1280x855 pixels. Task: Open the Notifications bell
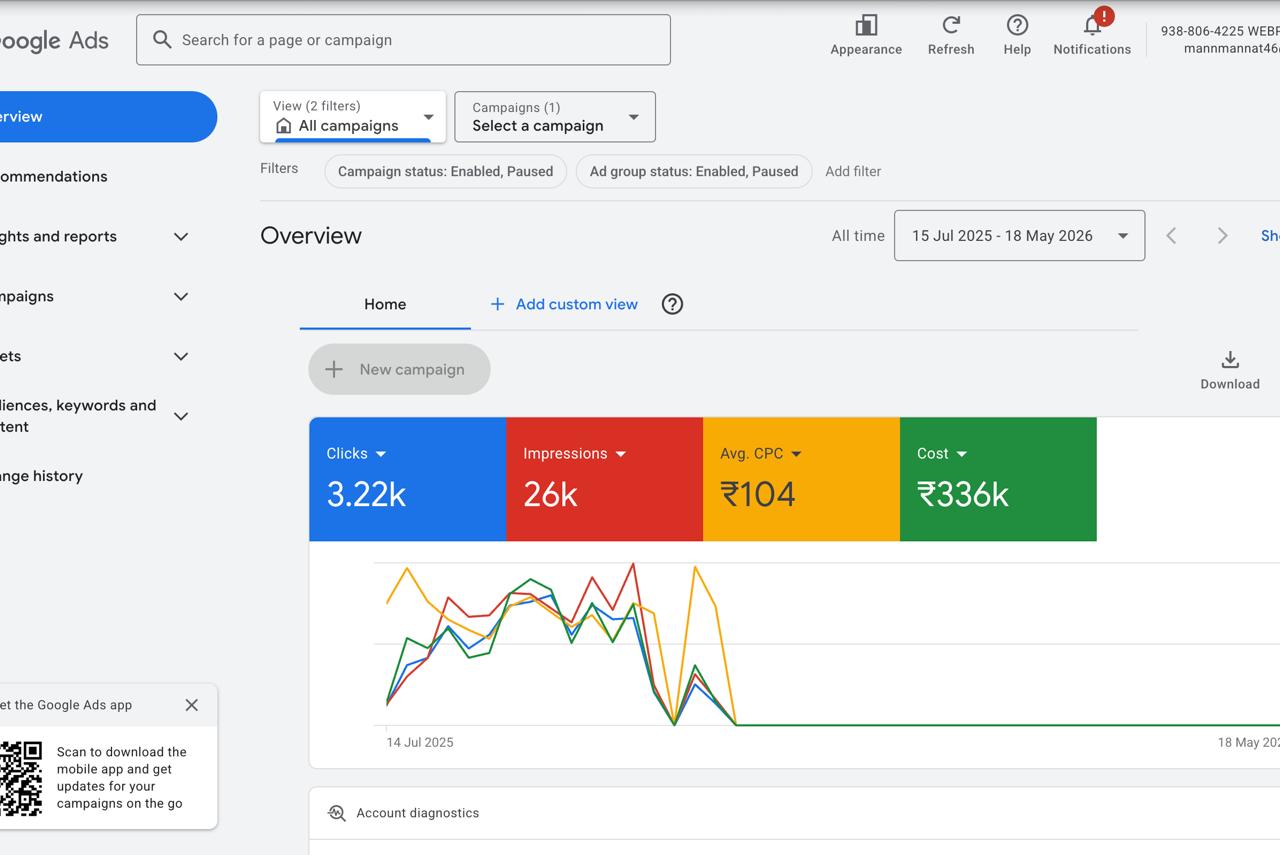click(1092, 25)
